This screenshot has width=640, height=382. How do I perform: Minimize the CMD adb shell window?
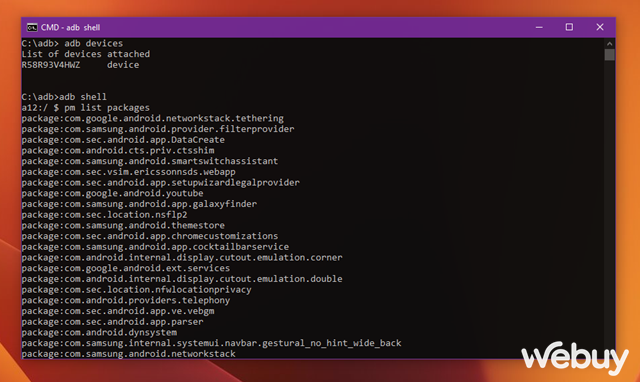pyautogui.click(x=539, y=27)
